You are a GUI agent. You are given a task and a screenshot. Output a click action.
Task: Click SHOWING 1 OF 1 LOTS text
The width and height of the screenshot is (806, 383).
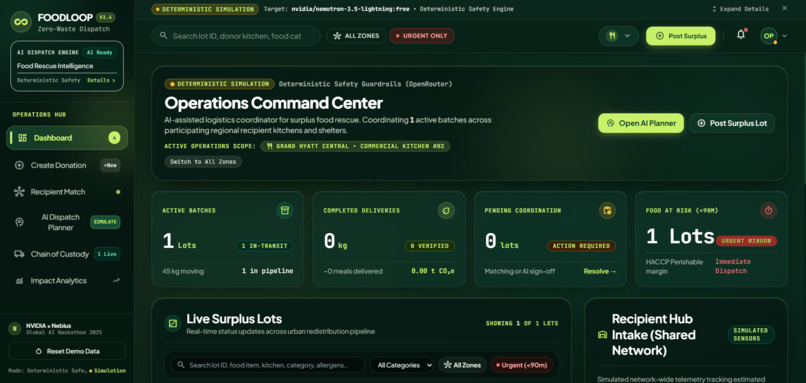point(522,323)
